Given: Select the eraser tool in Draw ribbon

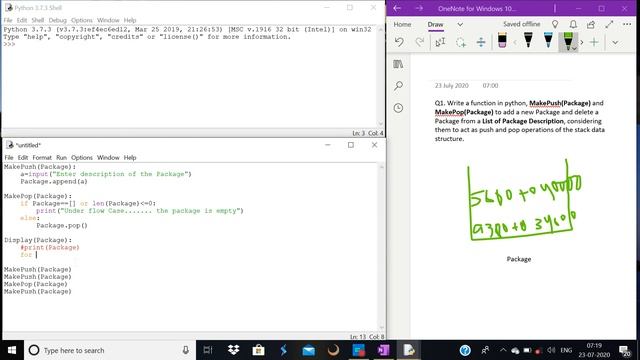Looking at the screenshot, I should 502,41.
